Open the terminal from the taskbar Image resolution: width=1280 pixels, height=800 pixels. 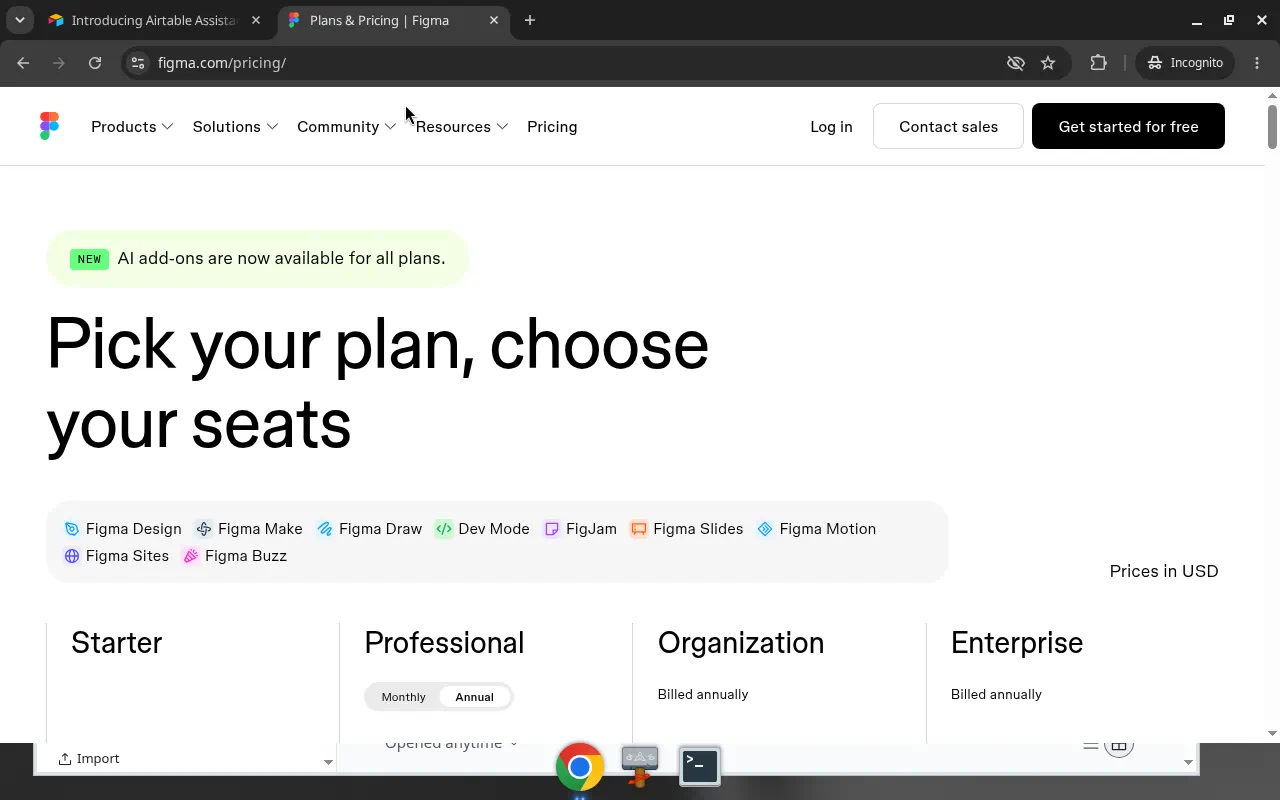point(700,766)
